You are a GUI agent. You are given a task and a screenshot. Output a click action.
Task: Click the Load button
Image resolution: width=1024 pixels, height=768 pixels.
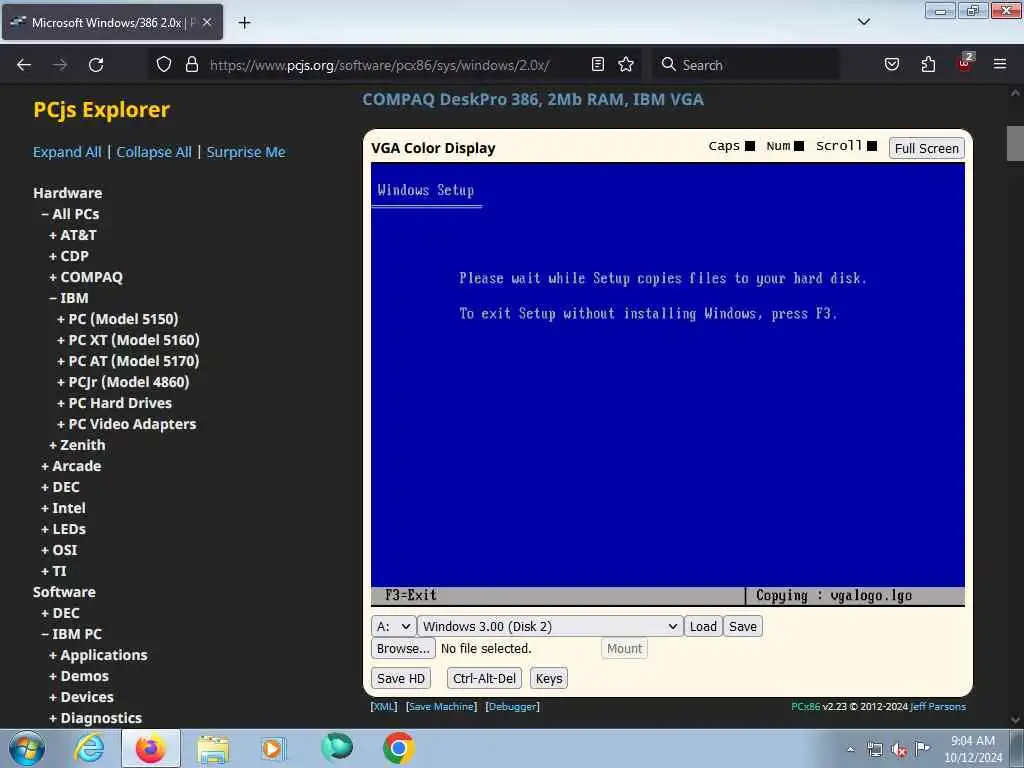703,626
